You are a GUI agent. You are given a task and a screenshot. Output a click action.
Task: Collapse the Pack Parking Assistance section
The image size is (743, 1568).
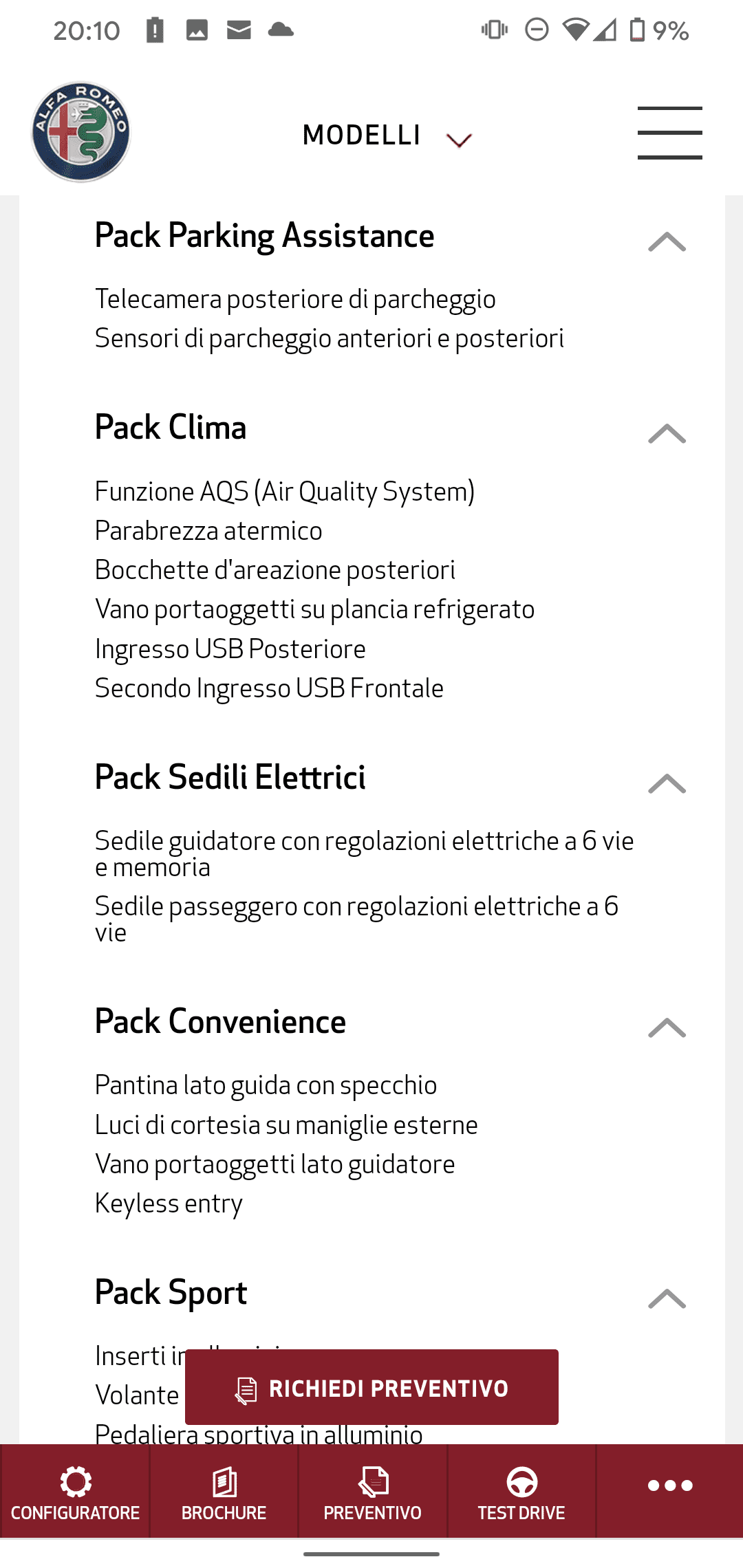click(x=667, y=242)
